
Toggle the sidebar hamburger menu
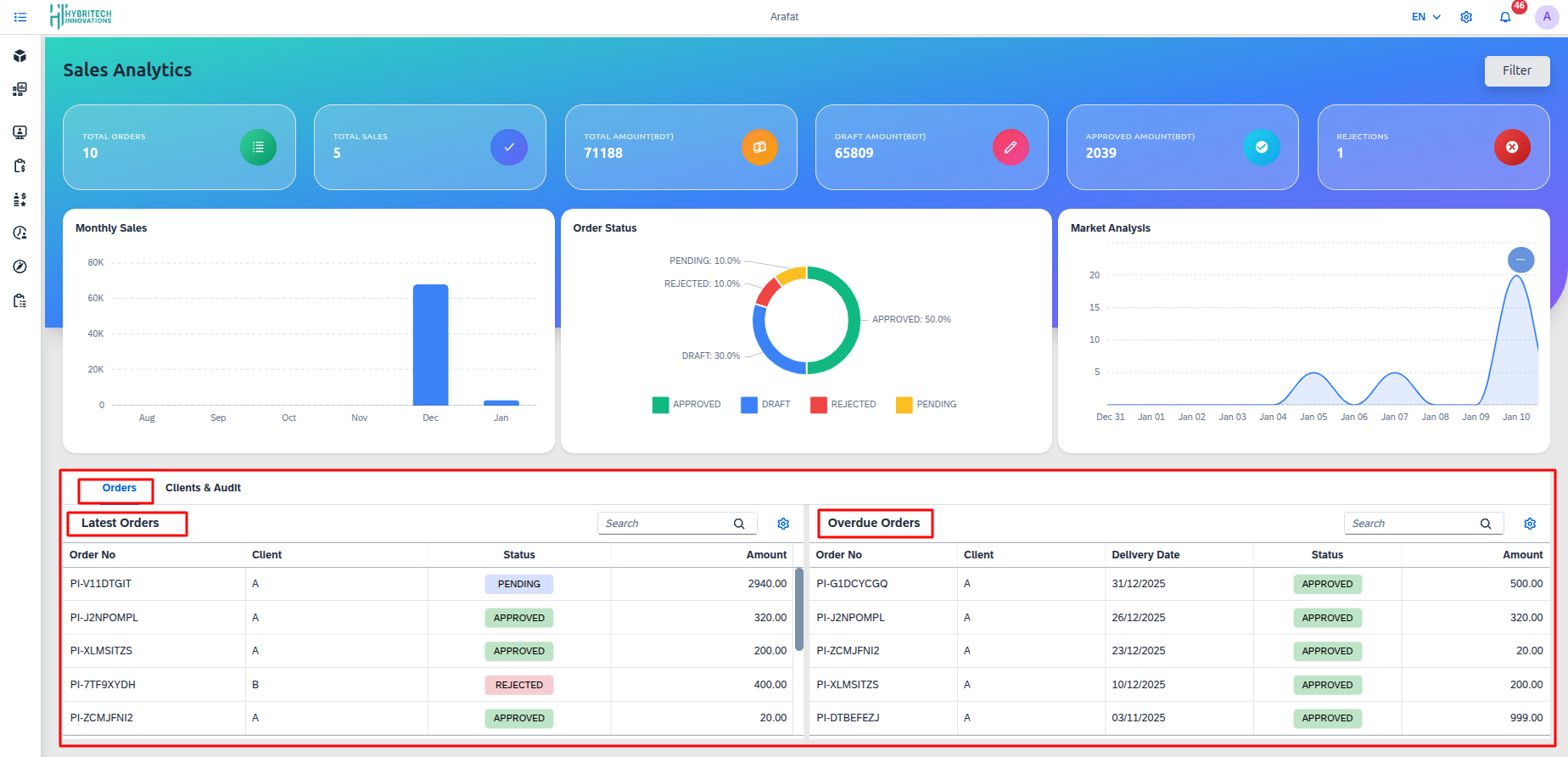pos(20,17)
